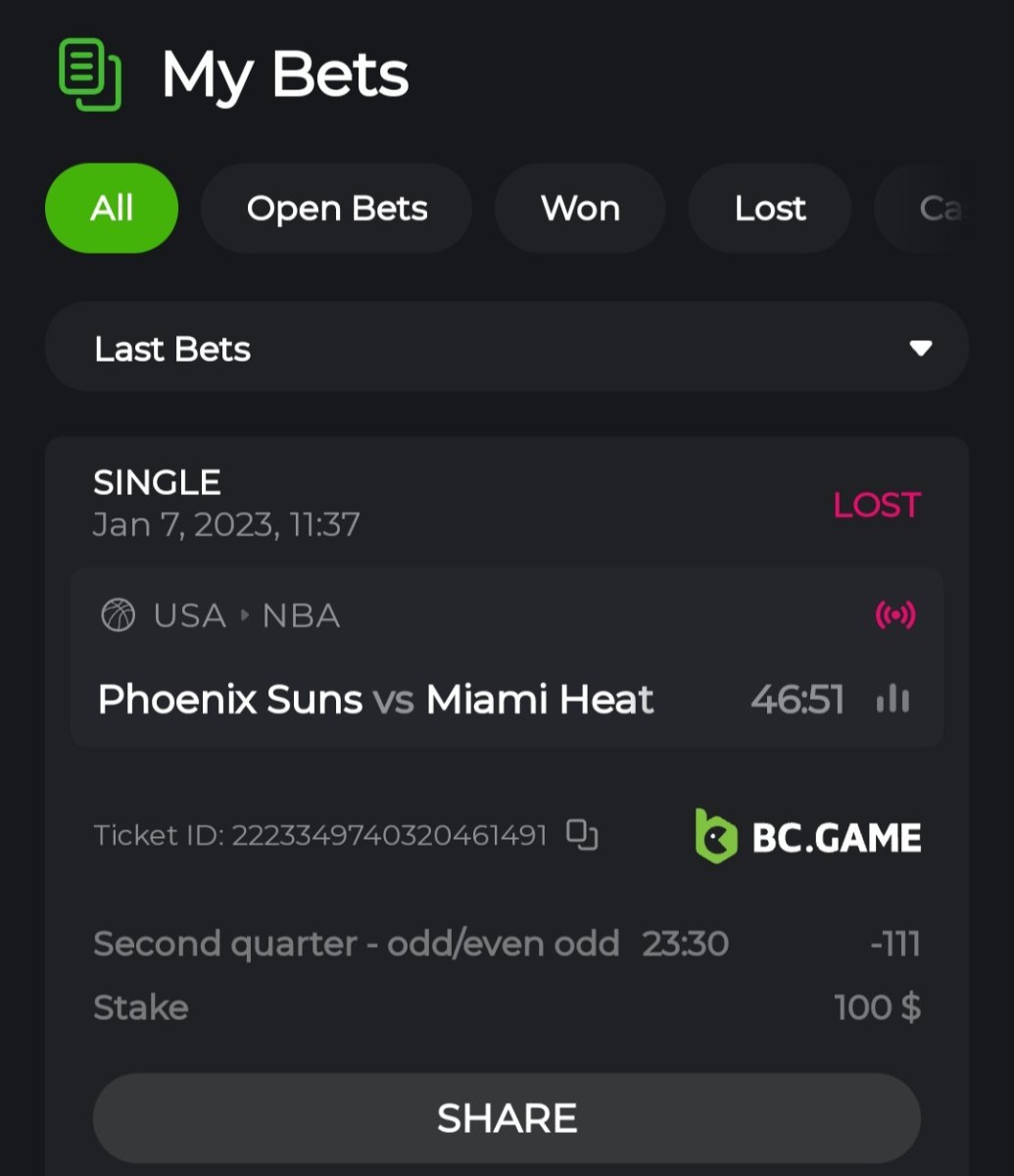Select the All filter tab
This screenshot has height=1176, width=1014.
[112, 209]
